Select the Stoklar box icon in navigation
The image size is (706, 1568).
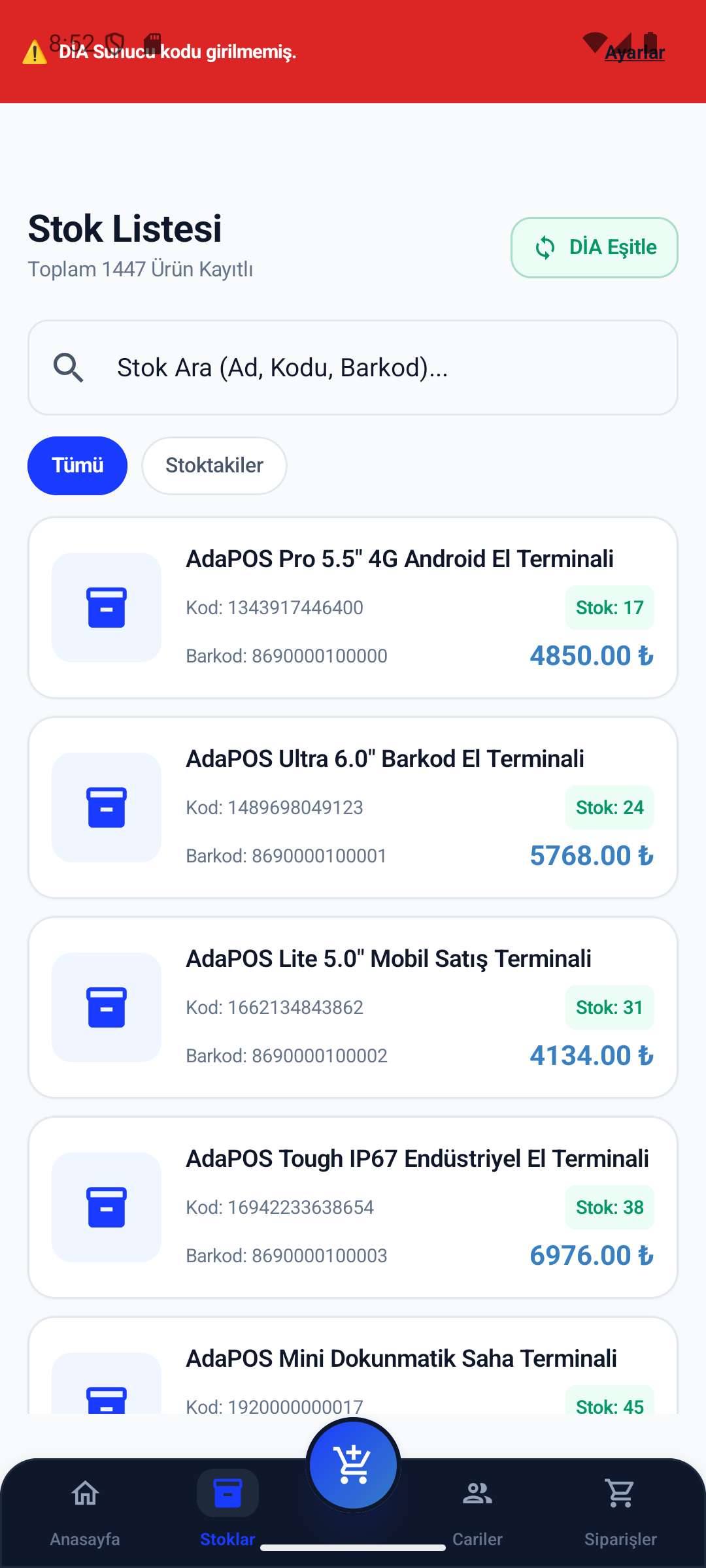pos(227,1494)
